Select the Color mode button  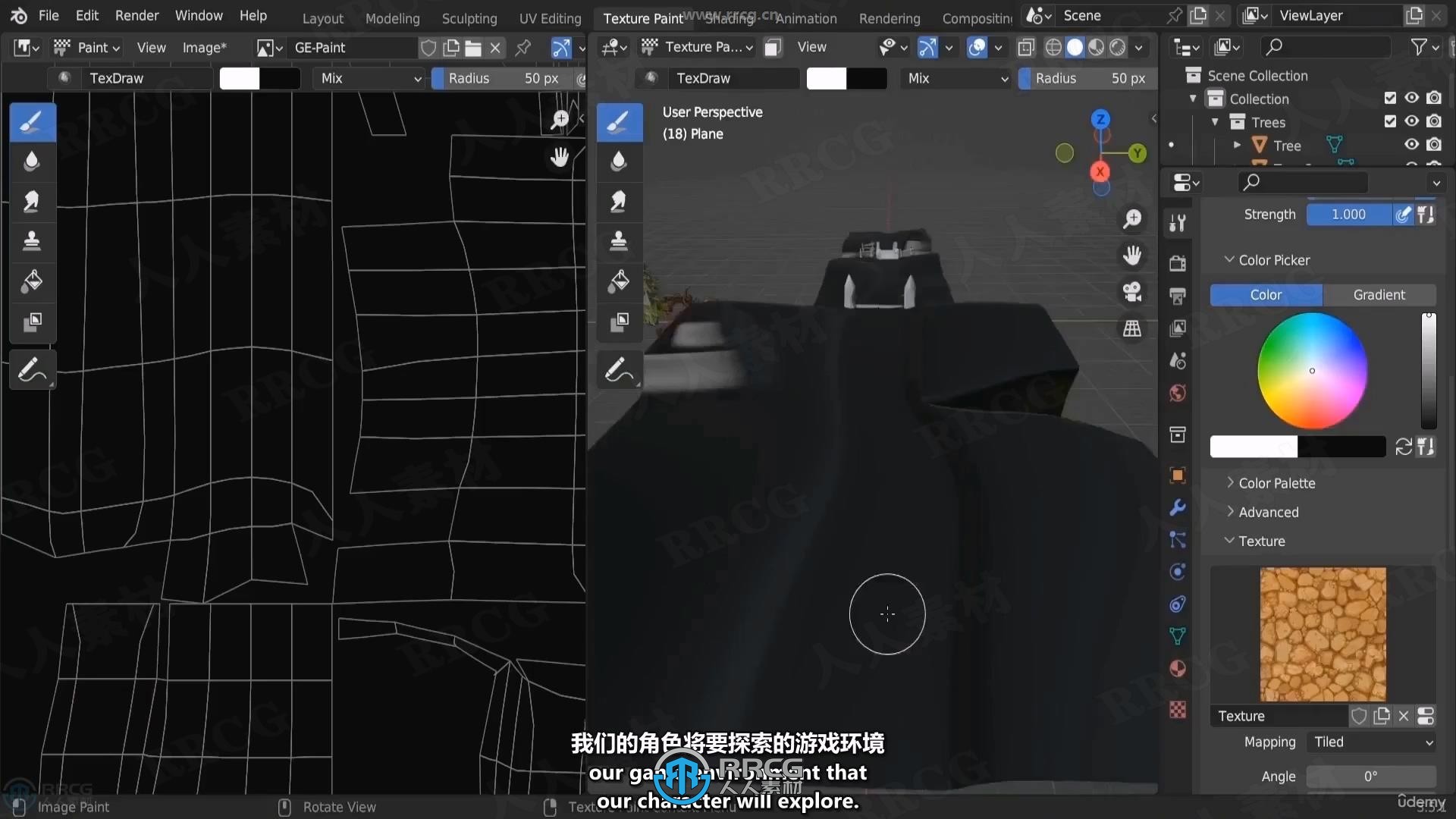1266,295
